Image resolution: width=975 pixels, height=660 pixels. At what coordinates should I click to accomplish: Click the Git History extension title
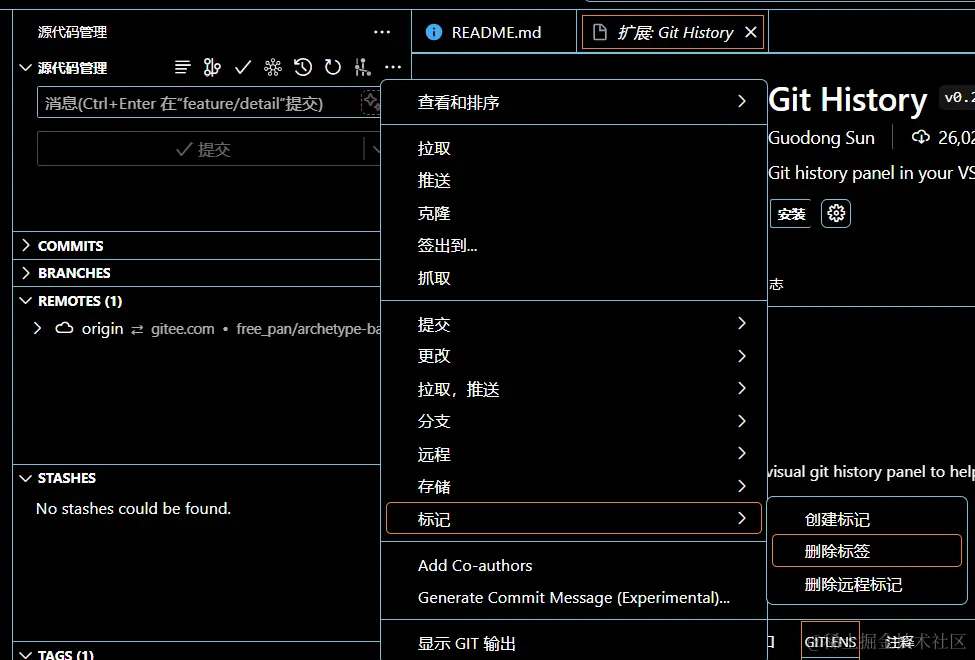(848, 100)
